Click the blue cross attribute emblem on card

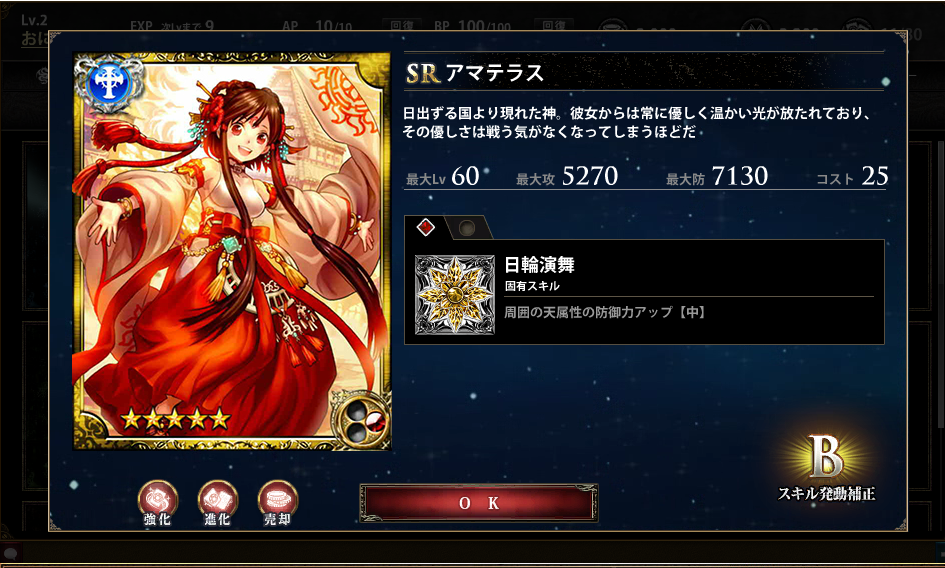coord(109,83)
